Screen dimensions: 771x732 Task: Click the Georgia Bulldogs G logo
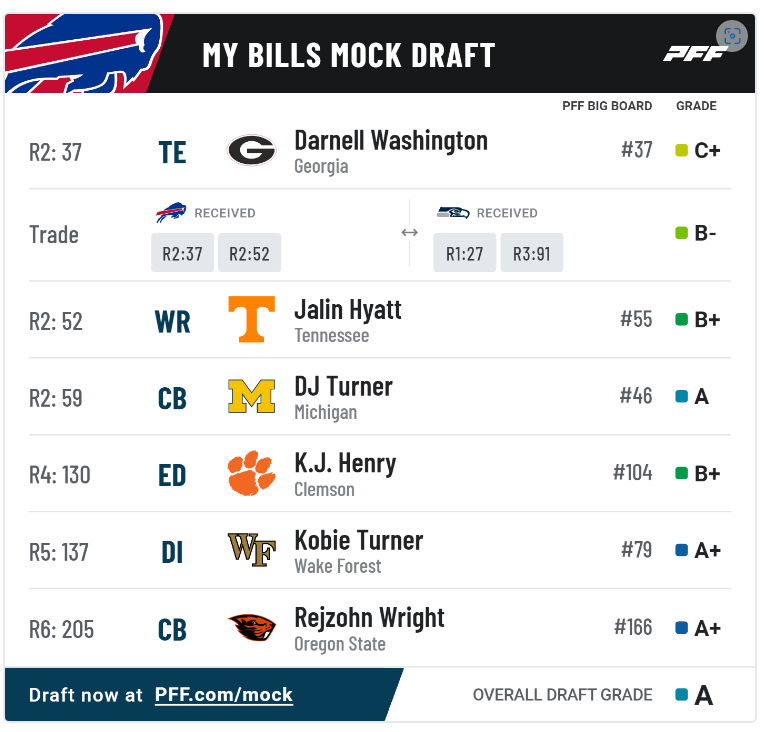pyautogui.click(x=251, y=150)
